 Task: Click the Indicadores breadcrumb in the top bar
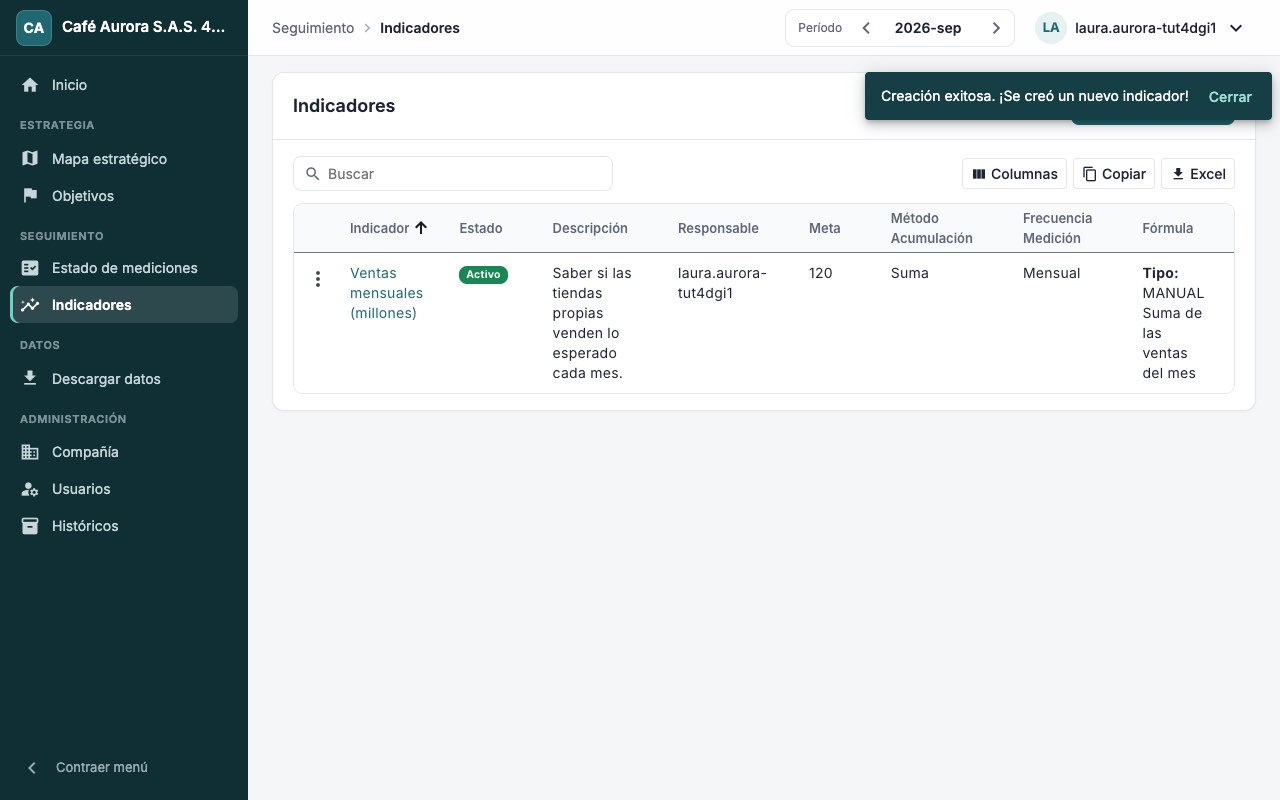coord(420,28)
